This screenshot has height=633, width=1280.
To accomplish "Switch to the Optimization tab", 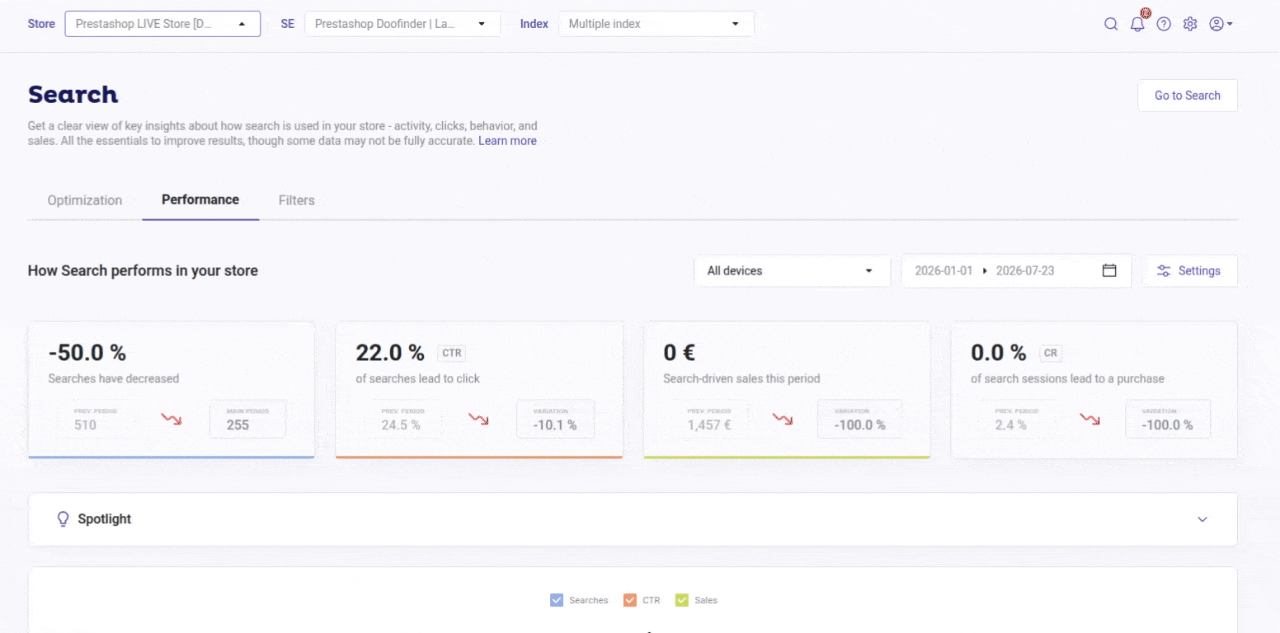I will click(85, 200).
